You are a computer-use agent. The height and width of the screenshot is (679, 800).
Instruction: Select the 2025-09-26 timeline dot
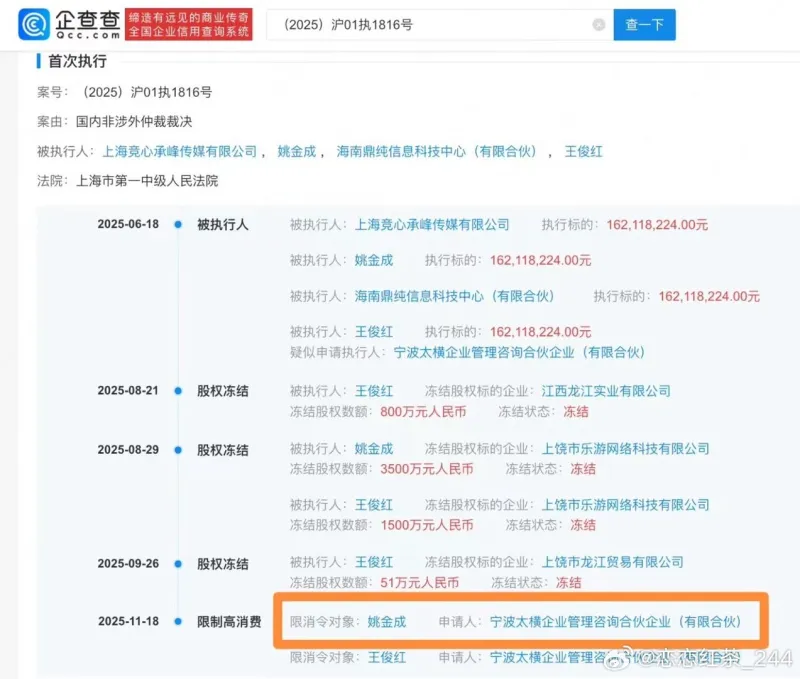(x=178, y=563)
